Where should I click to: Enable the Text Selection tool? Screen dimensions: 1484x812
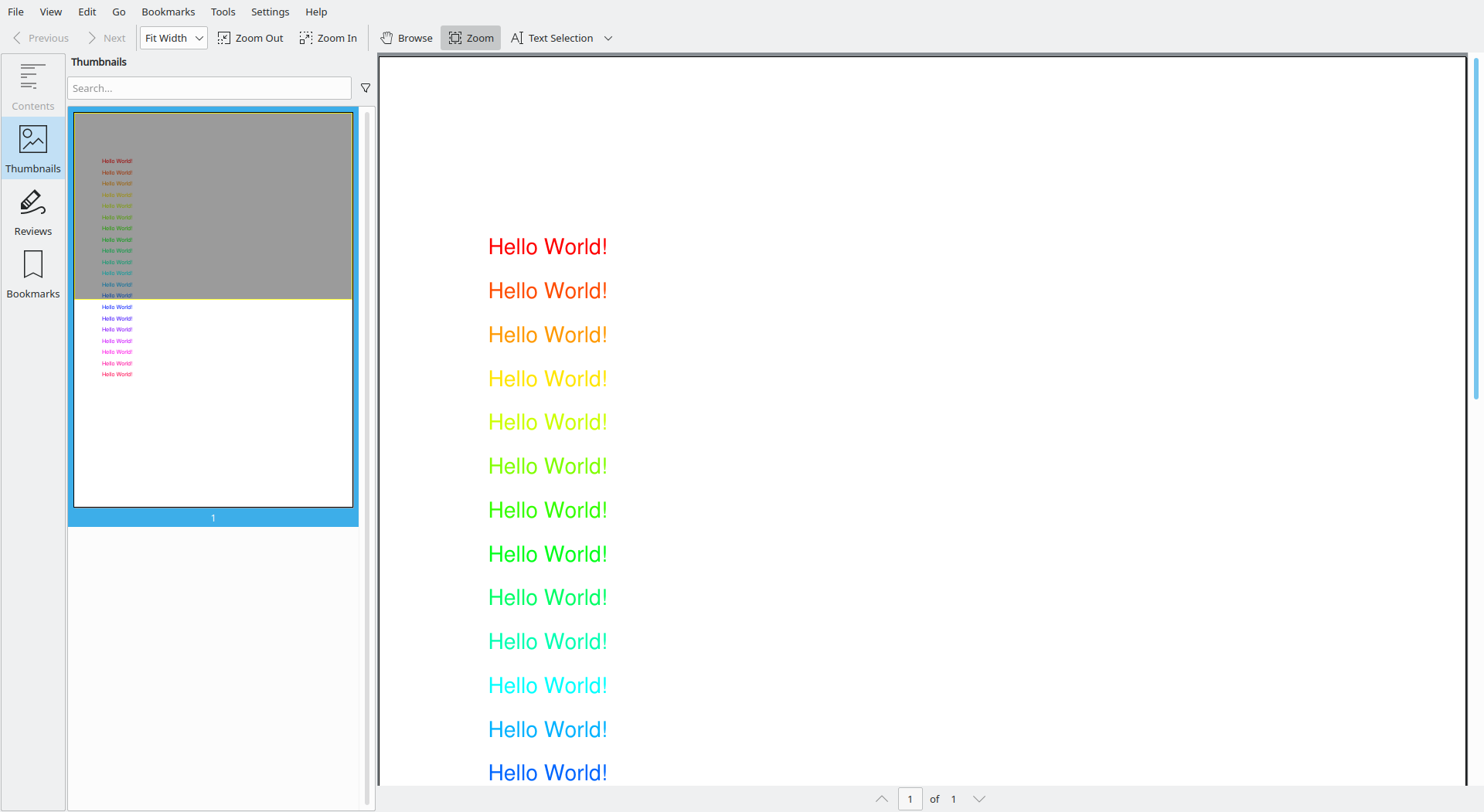coord(552,38)
